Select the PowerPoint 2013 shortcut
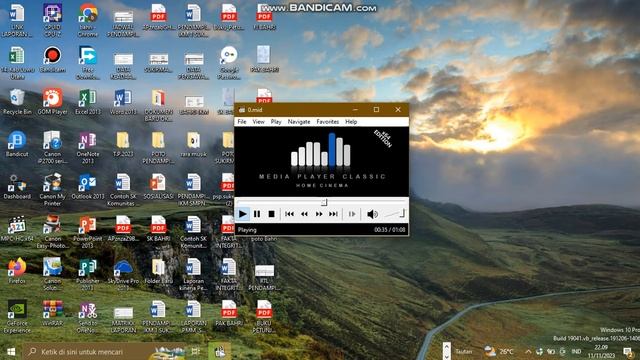The height and width of the screenshot is (360, 640). tap(87, 232)
